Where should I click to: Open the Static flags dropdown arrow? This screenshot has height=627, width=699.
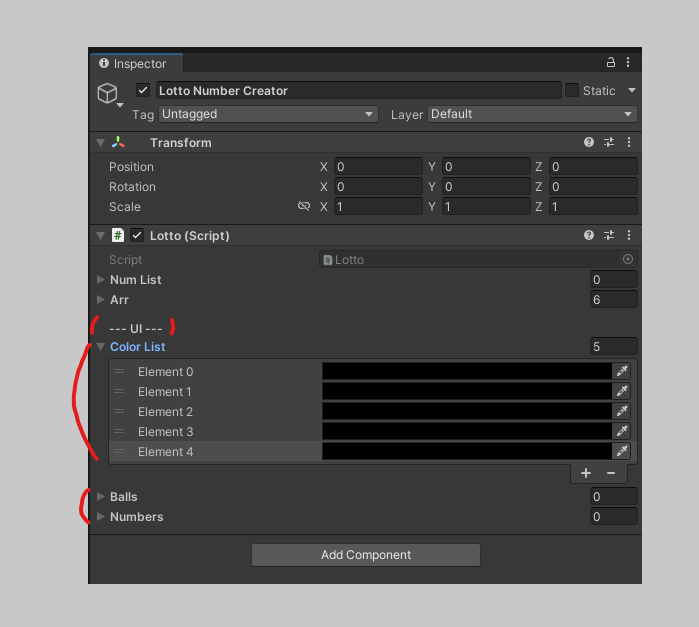632,90
